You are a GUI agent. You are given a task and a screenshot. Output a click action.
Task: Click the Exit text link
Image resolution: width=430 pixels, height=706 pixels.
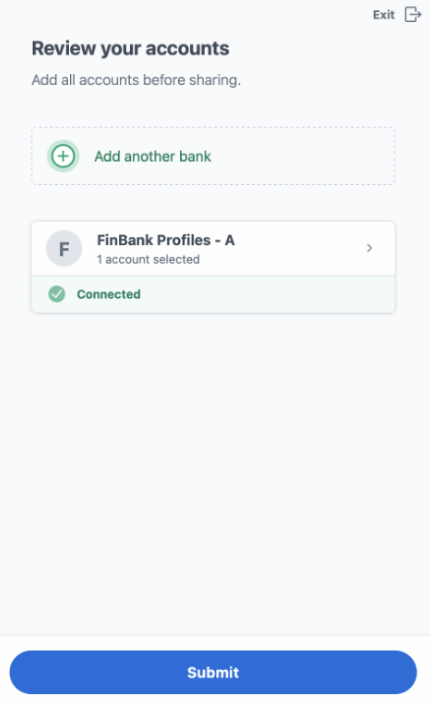point(384,15)
